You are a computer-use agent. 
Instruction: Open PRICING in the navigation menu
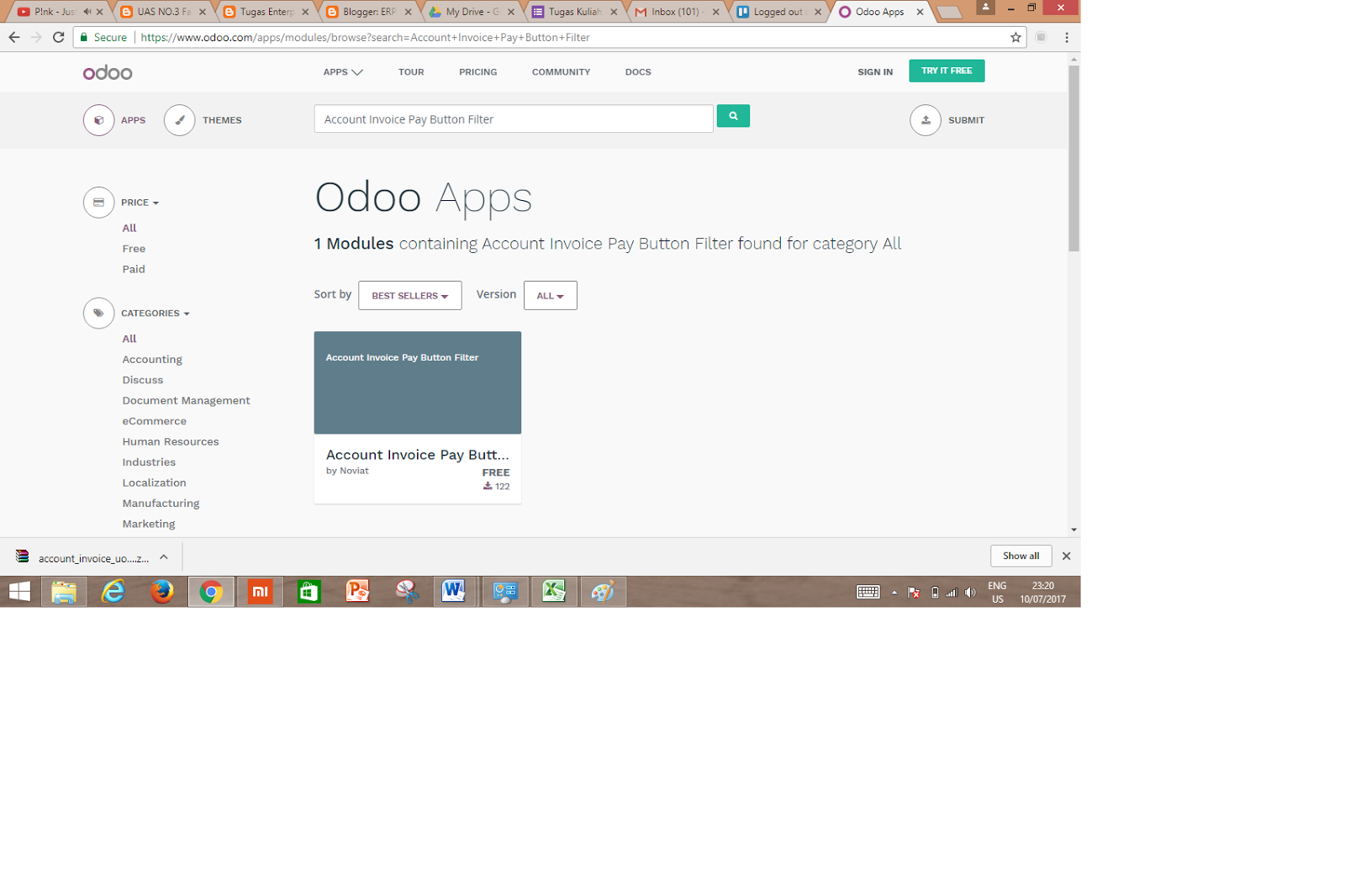478,72
